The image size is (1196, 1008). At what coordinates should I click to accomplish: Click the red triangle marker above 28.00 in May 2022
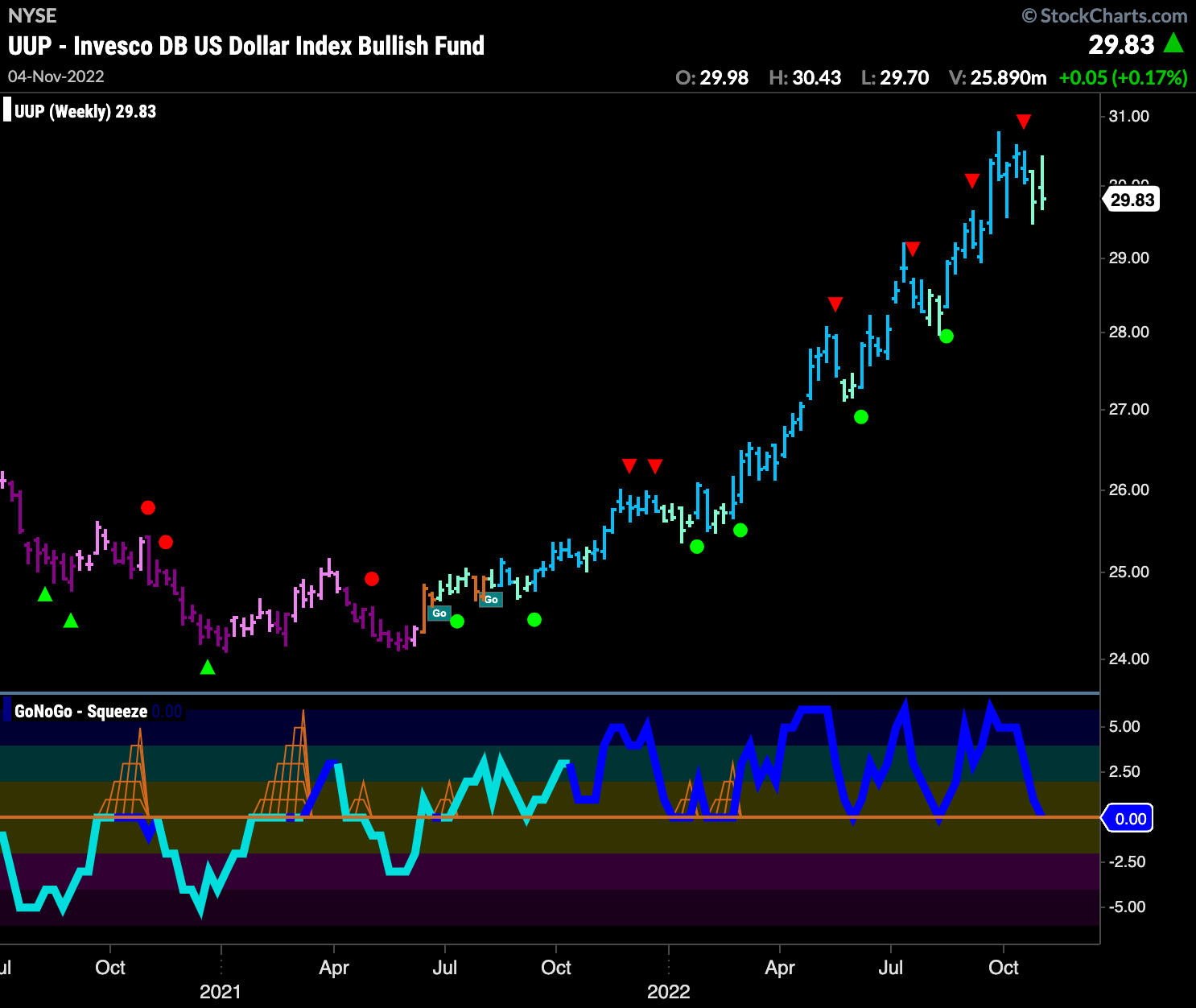(835, 304)
